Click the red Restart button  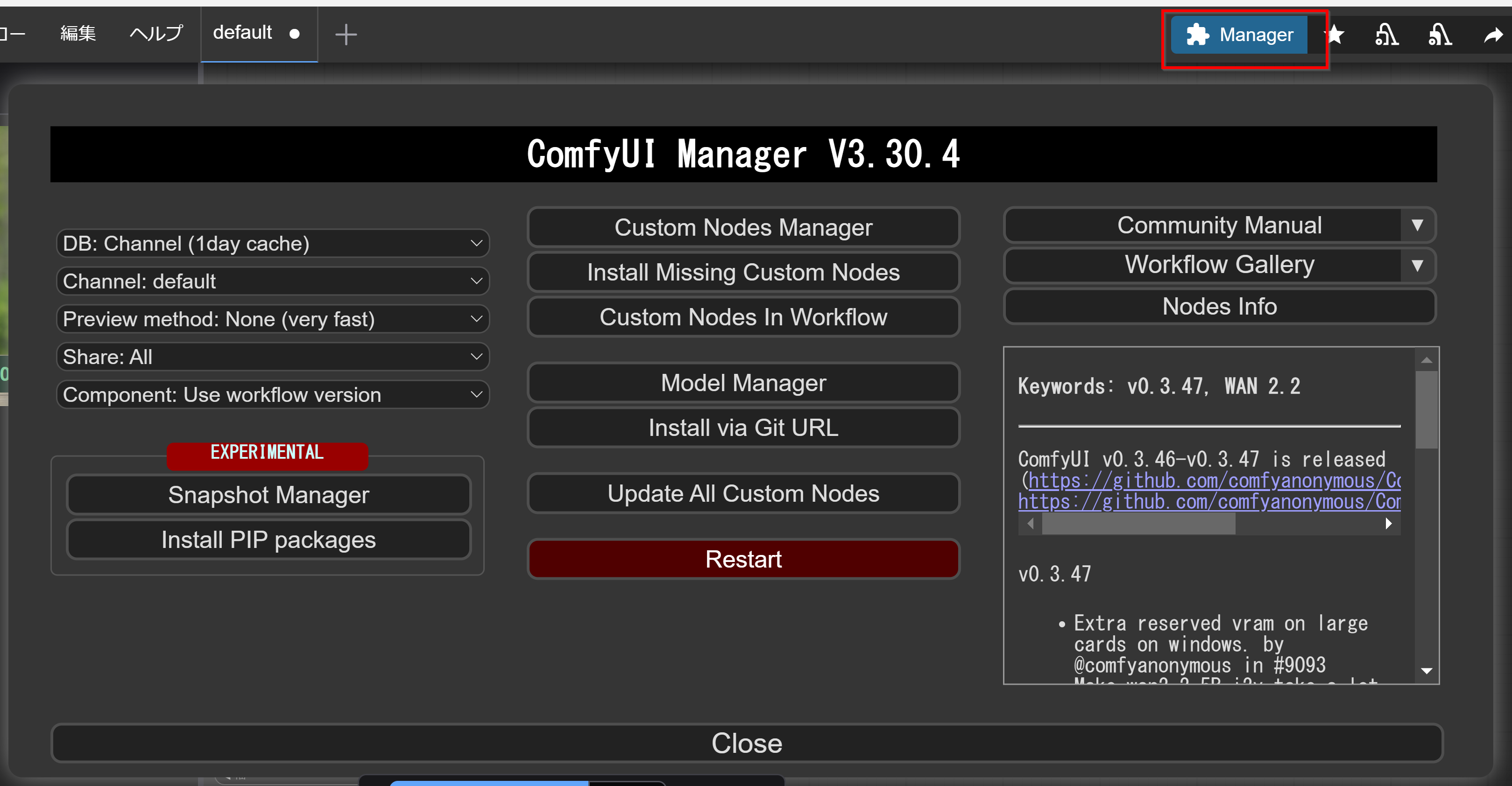(743, 559)
